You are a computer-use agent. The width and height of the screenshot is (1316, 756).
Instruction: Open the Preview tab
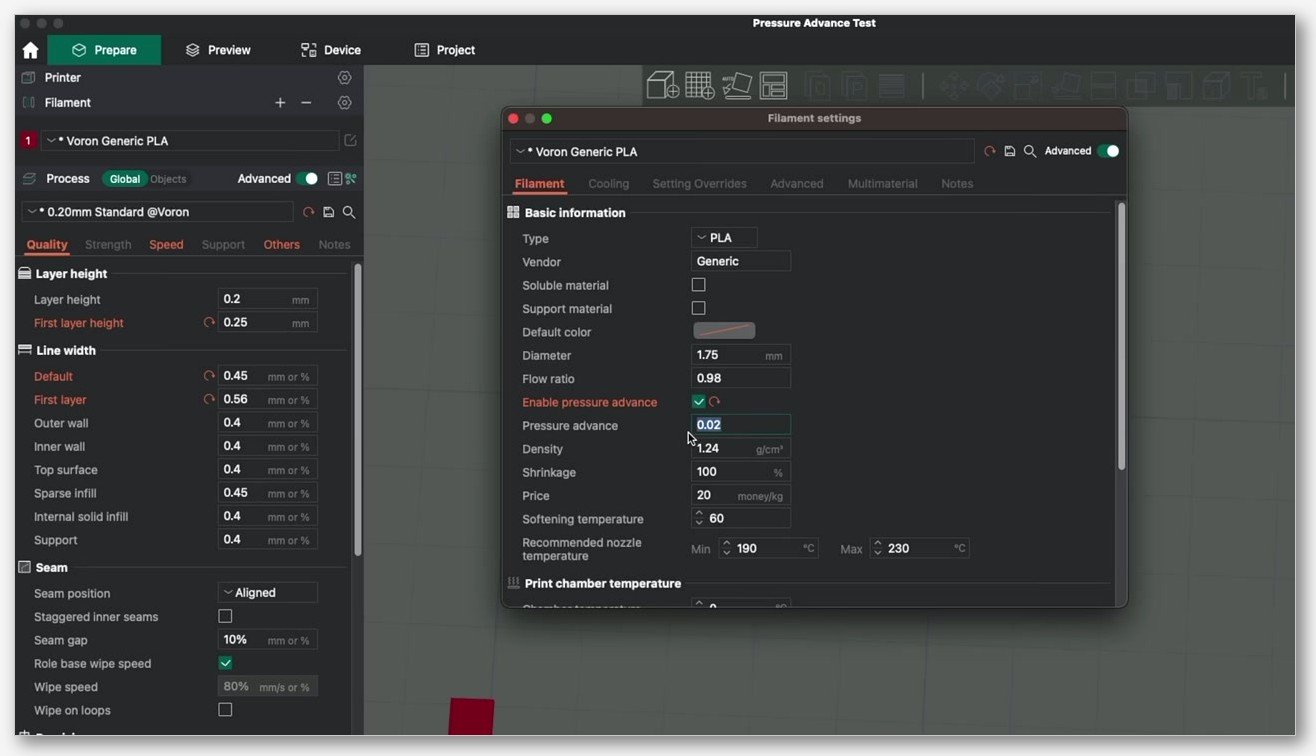tap(218, 50)
